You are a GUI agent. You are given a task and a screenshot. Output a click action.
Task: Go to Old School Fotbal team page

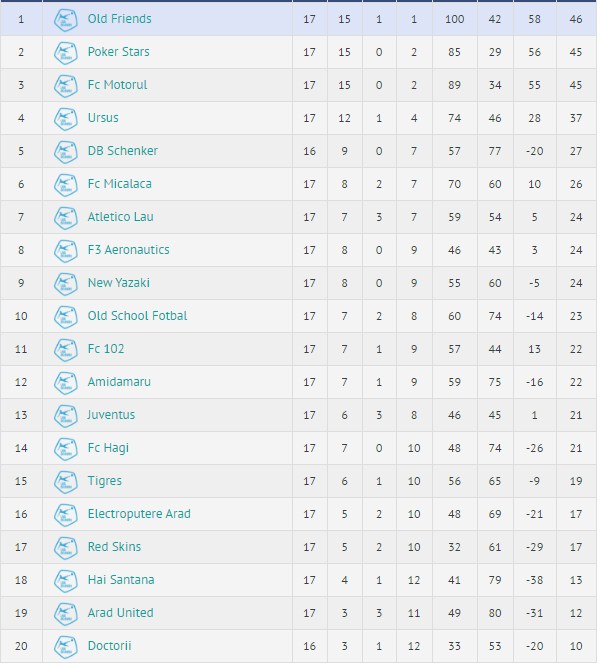[x=137, y=316]
